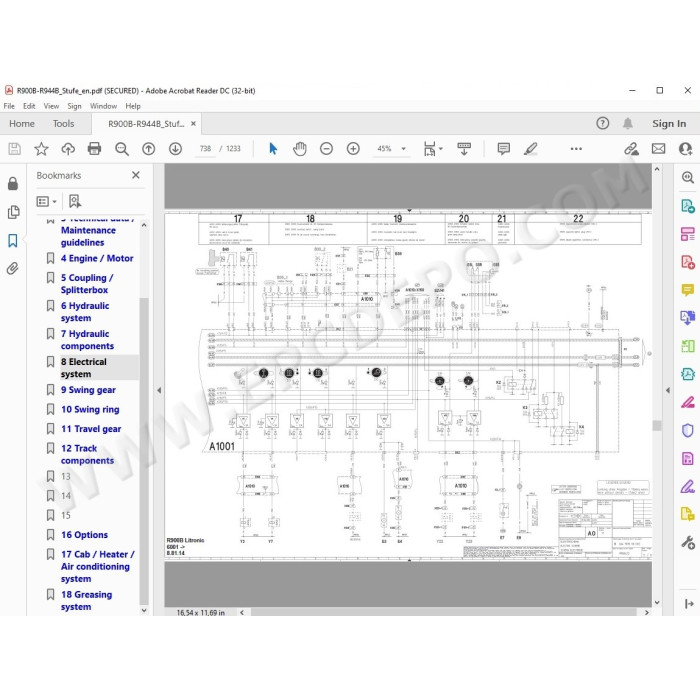
Task: Click the security lock icon
Action: point(13,183)
